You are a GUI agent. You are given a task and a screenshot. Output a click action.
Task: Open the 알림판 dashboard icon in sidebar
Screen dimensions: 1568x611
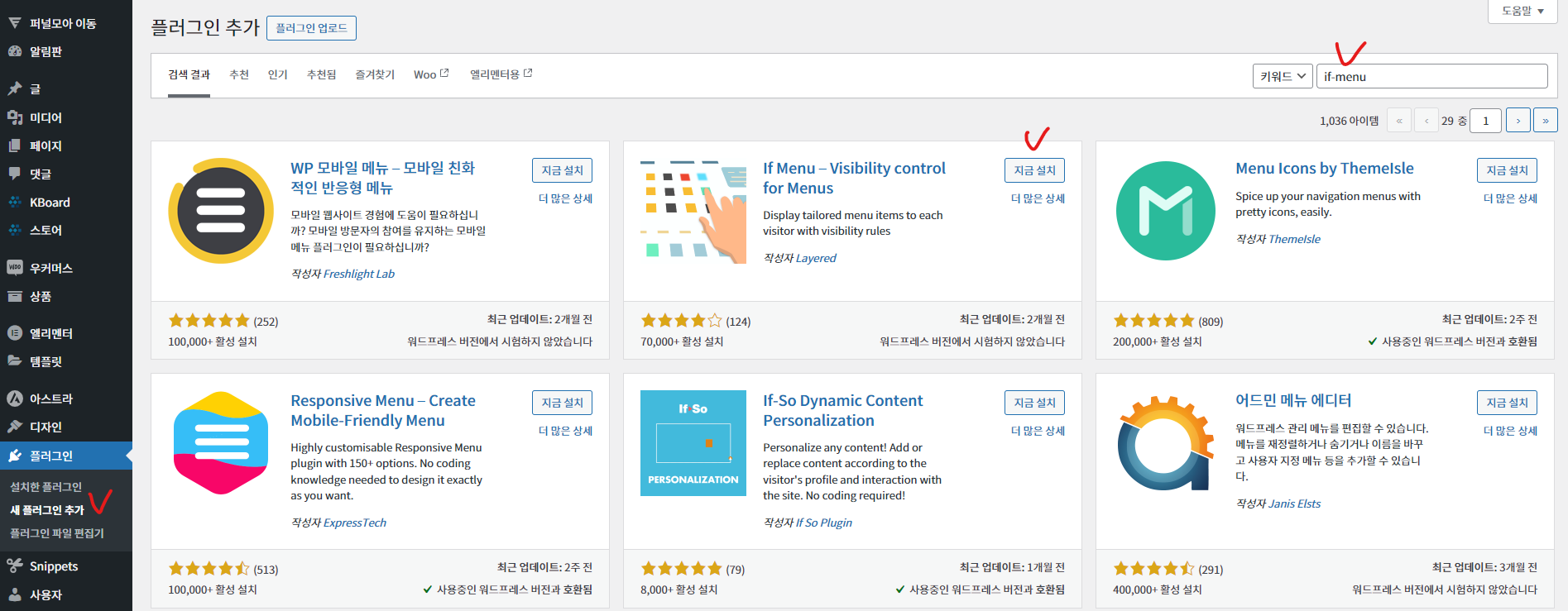pos(15,51)
